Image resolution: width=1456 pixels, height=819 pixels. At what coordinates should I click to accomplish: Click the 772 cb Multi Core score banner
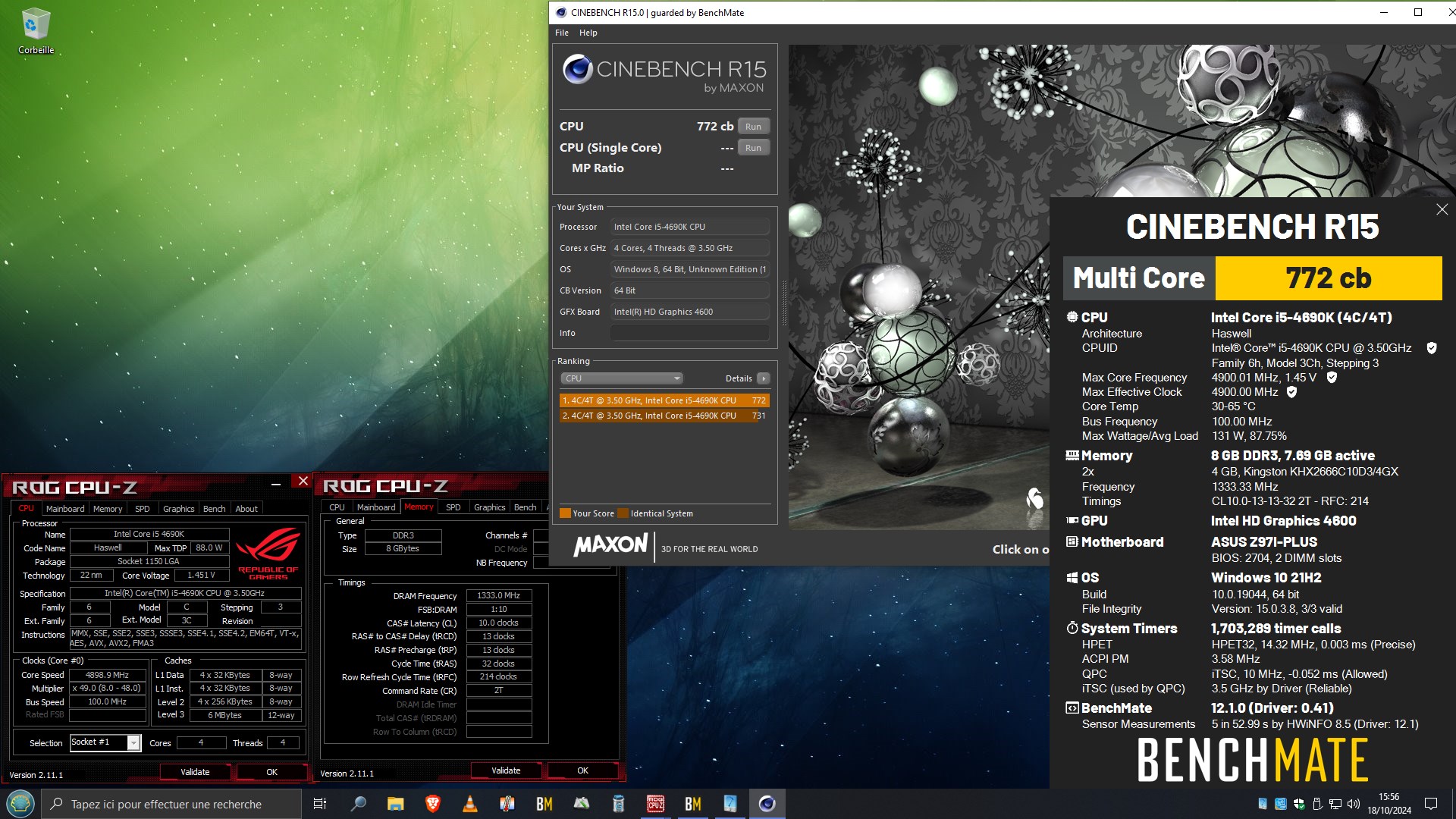pyautogui.click(x=1328, y=278)
